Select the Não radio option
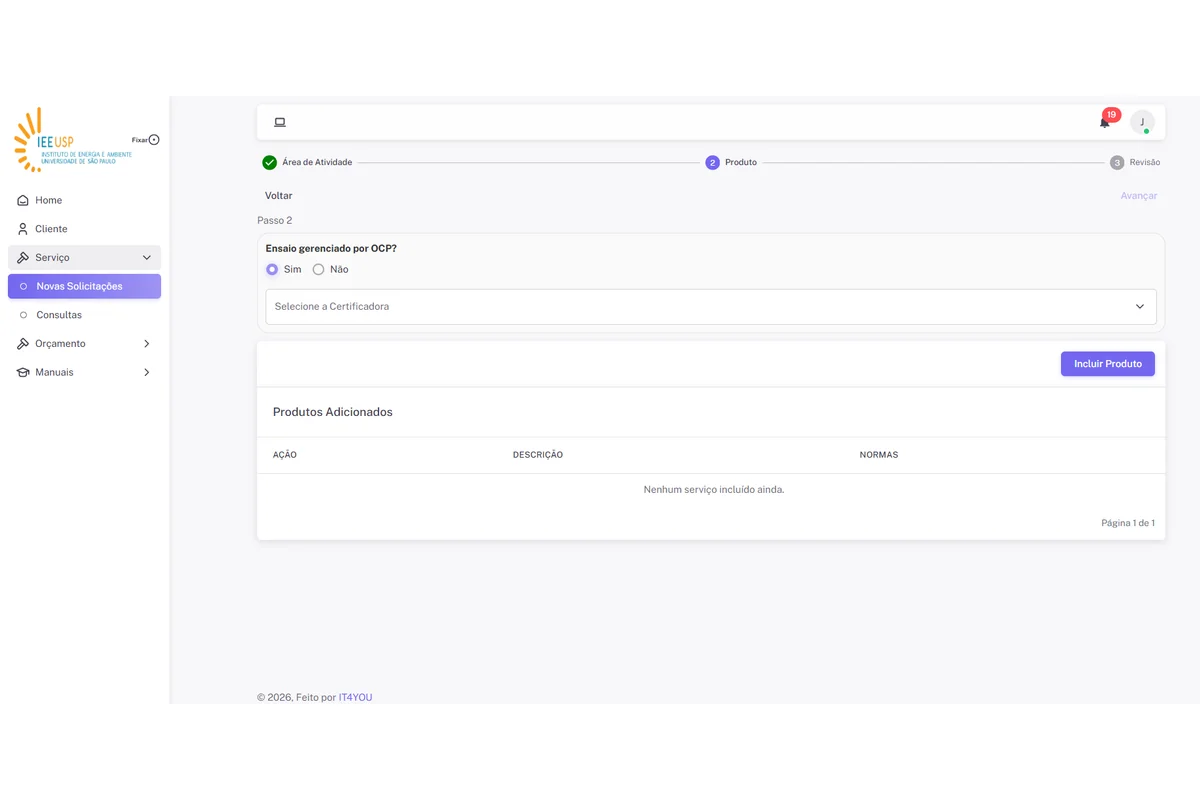The width and height of the screenshot is (1200, 800). [318, 269]
